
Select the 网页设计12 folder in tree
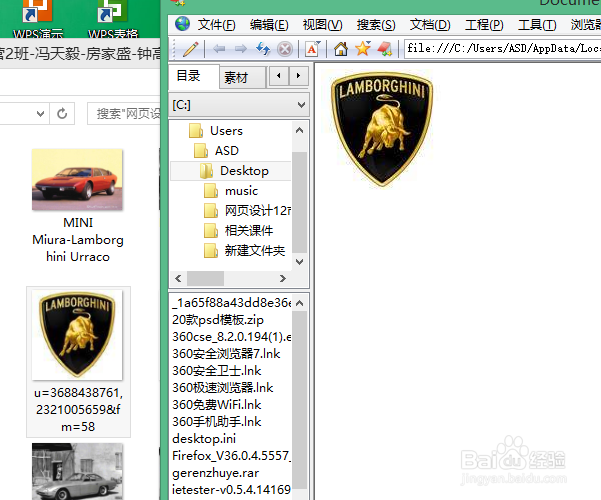247,211
